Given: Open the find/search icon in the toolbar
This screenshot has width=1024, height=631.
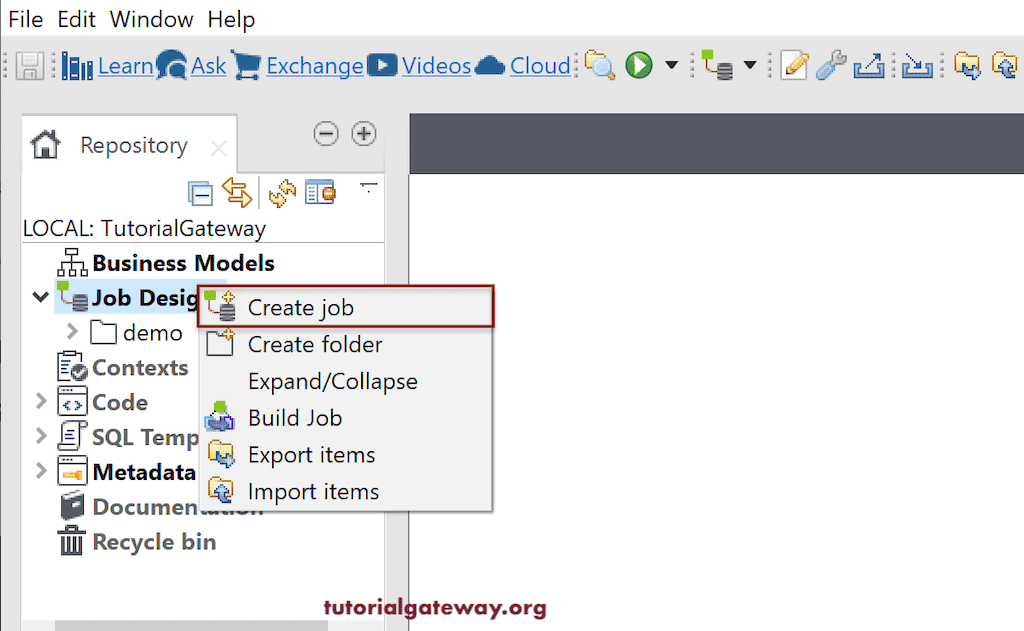Looking at the screenshot, I should tap(600, 64).
